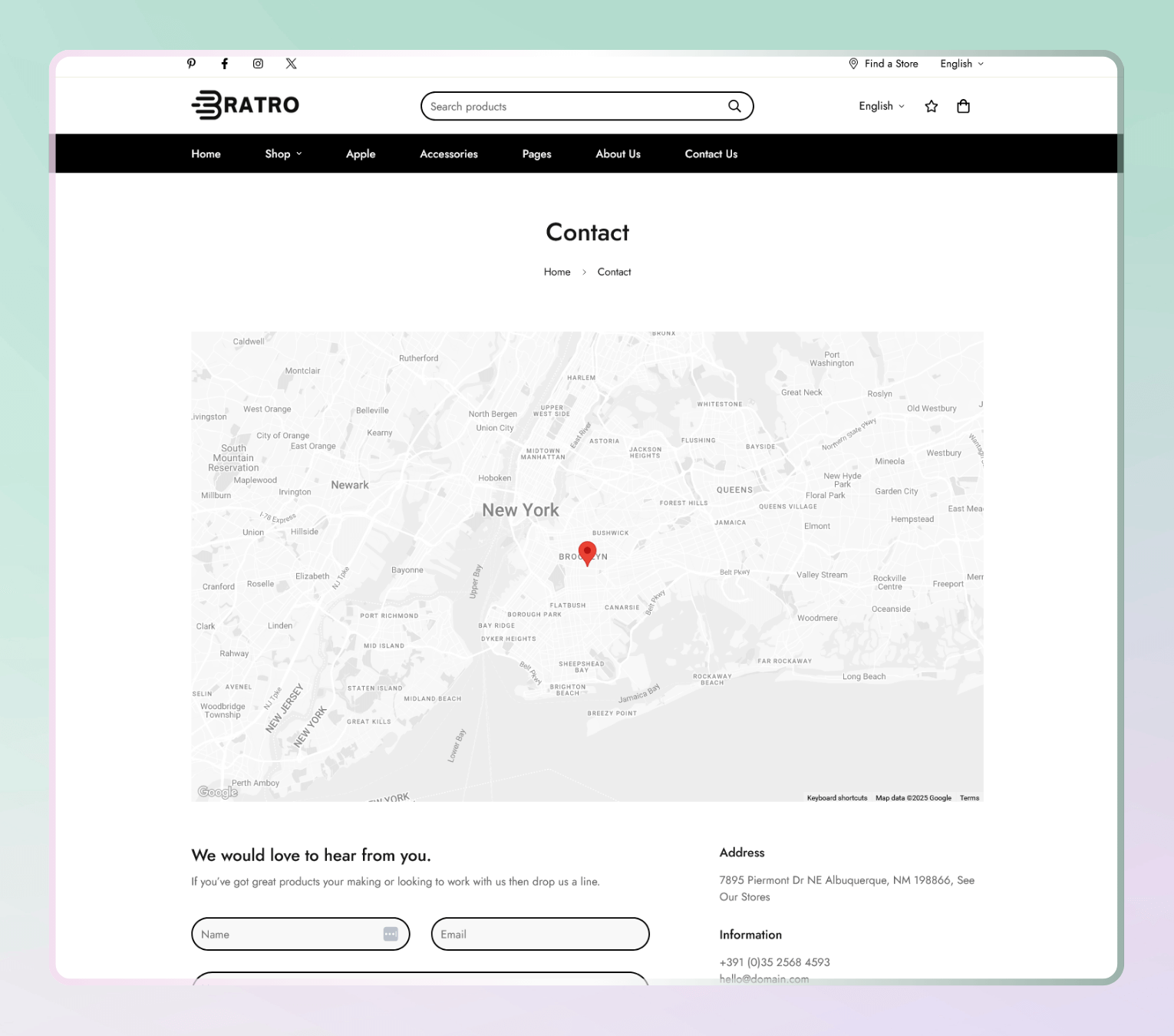Open the wishlist star icon
Image resolution: width=1174 pixels, height=1036 pixels.
[932, 107]
